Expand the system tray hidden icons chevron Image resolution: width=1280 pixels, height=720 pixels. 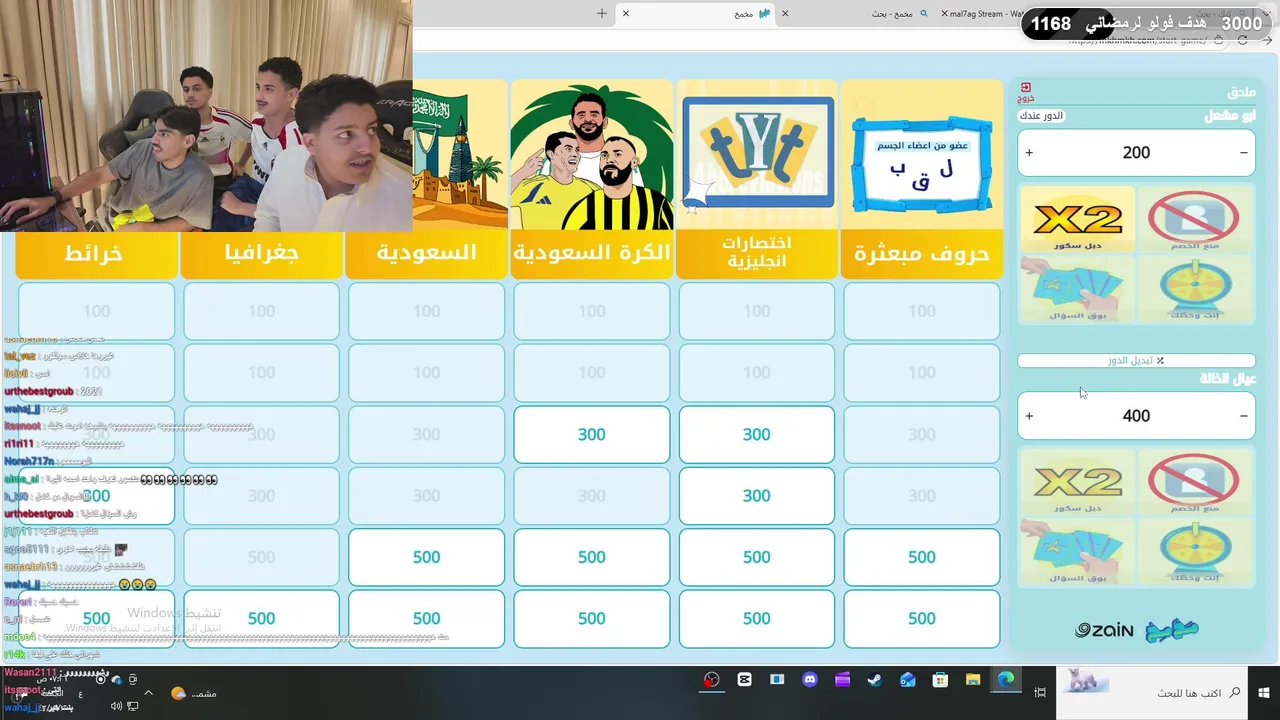click(x=148, y=692)
